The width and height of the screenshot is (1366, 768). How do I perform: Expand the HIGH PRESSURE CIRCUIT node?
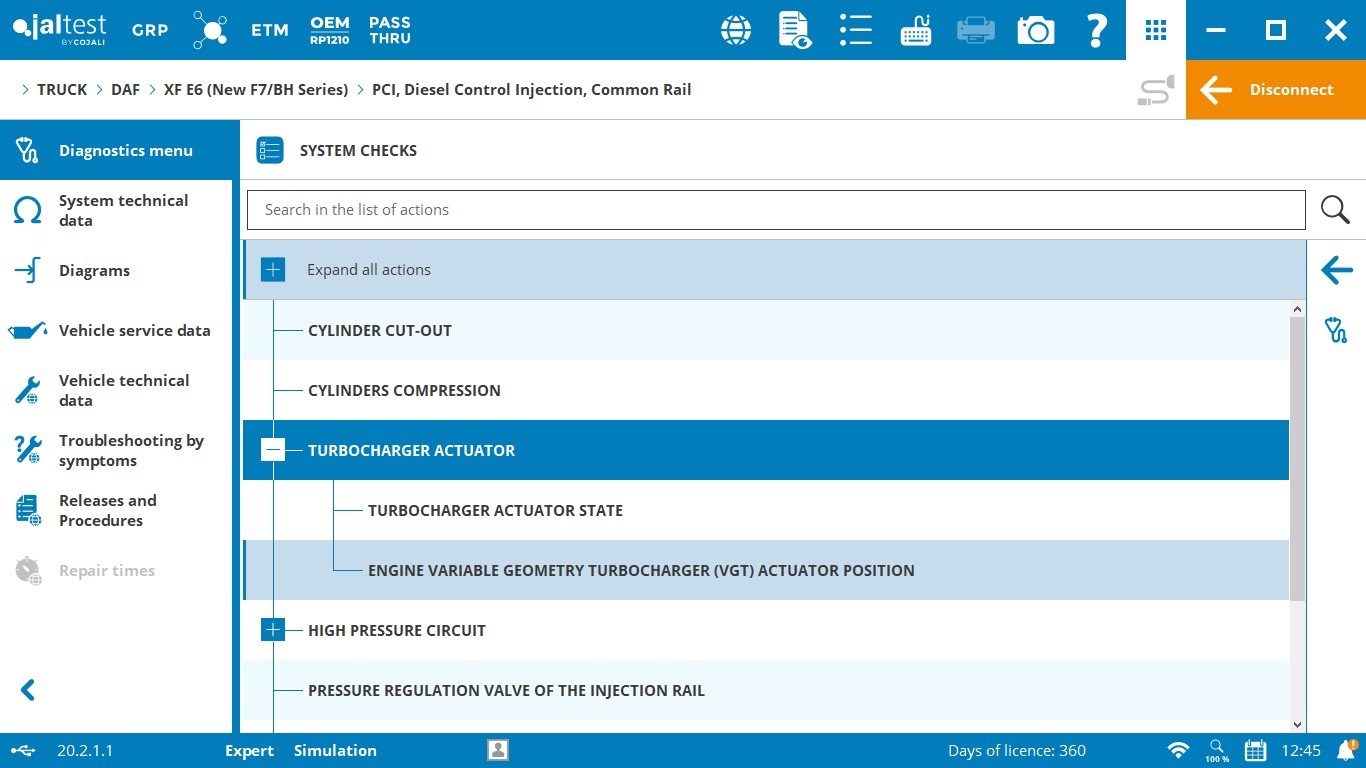coord(273,630)
